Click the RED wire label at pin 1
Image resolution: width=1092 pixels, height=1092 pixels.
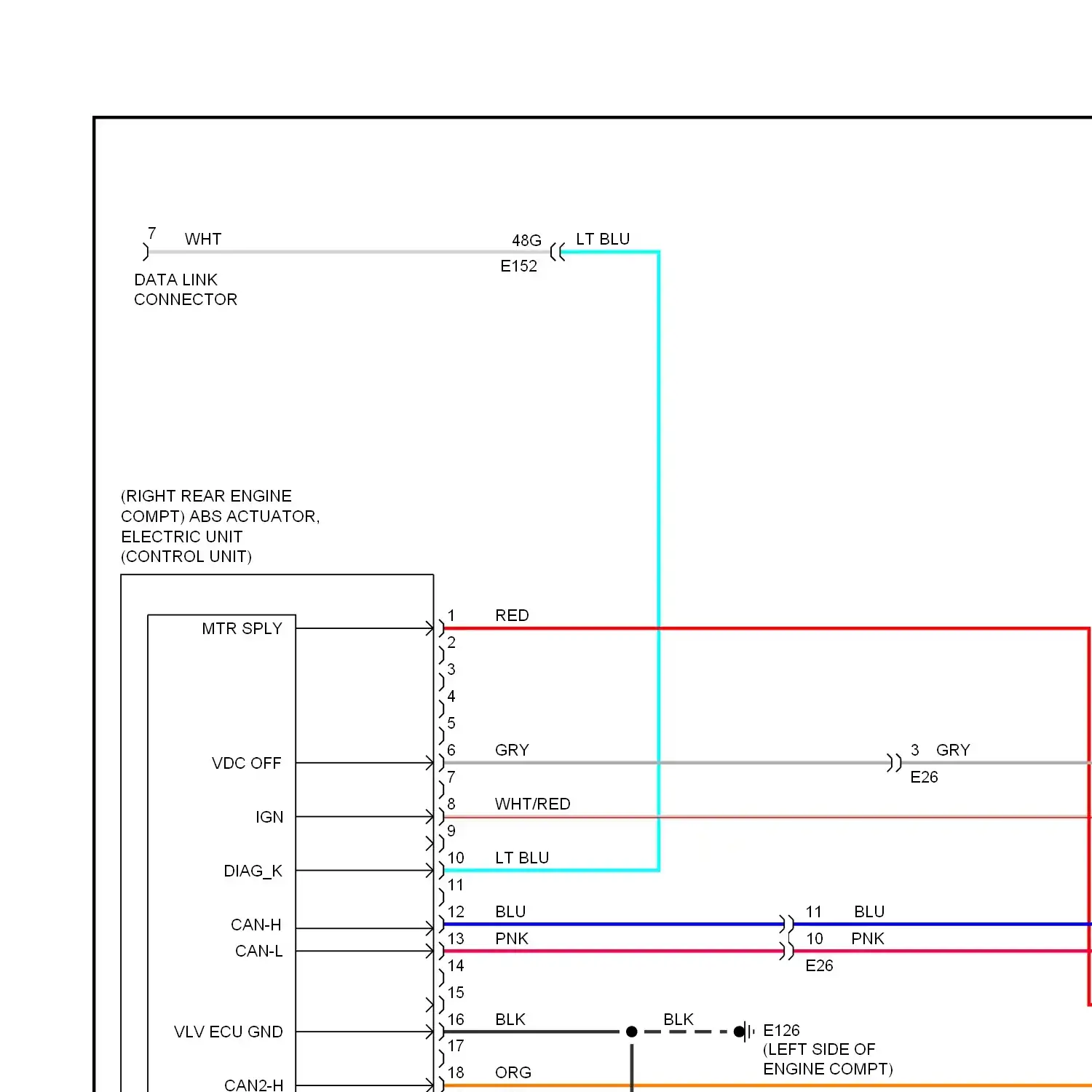[512, 616]
